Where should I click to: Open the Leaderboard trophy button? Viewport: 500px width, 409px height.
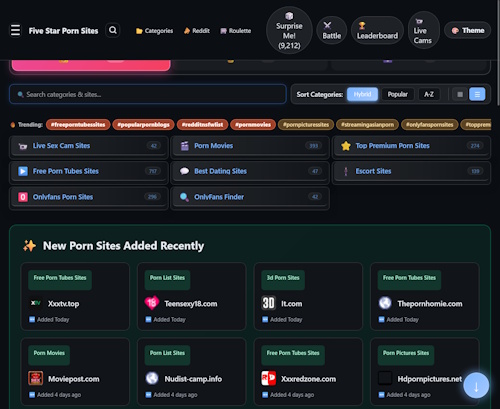[x=377, y=30]
